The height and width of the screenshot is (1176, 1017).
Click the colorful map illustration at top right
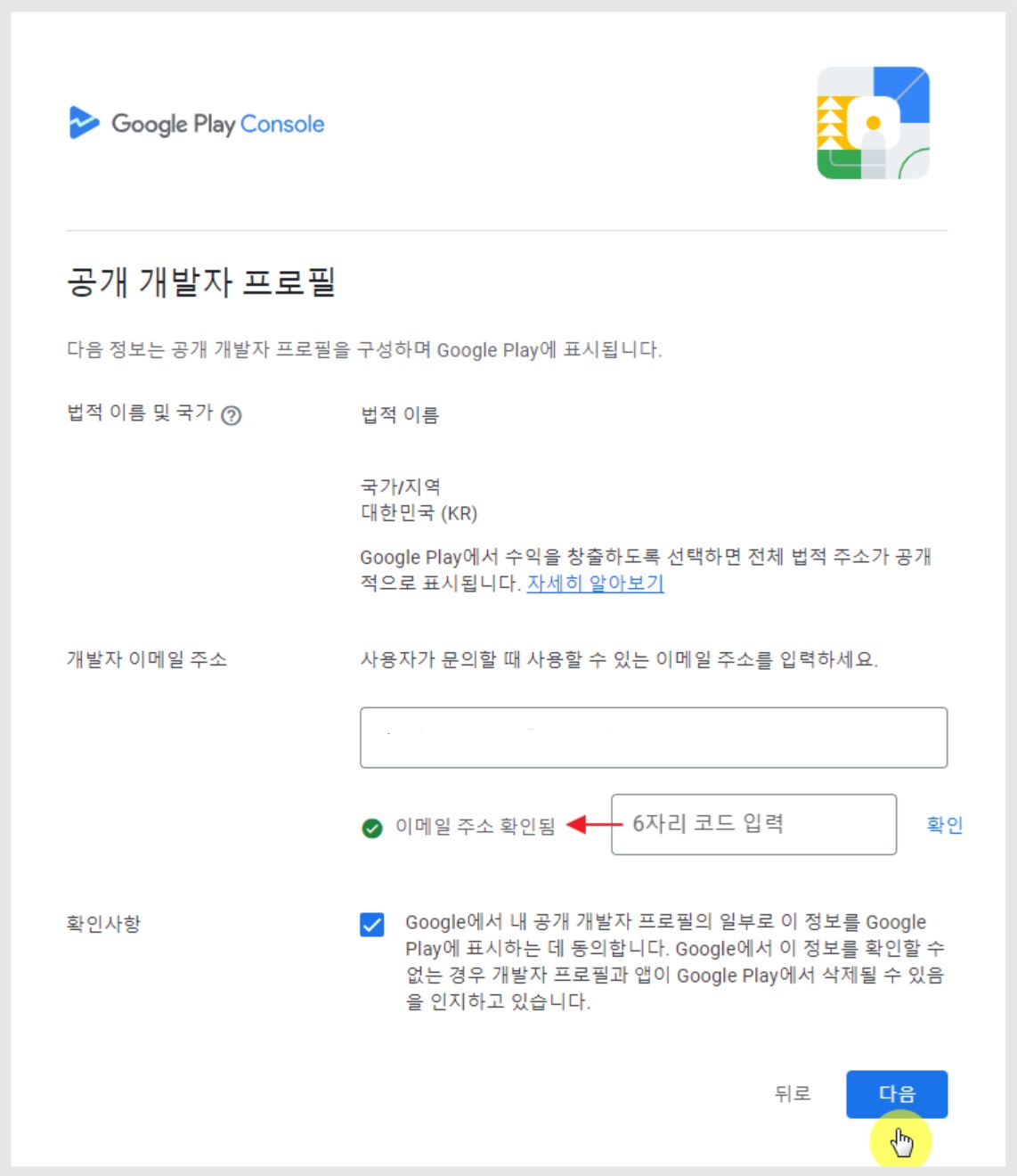pyautogui.click(x=873, y=123)
